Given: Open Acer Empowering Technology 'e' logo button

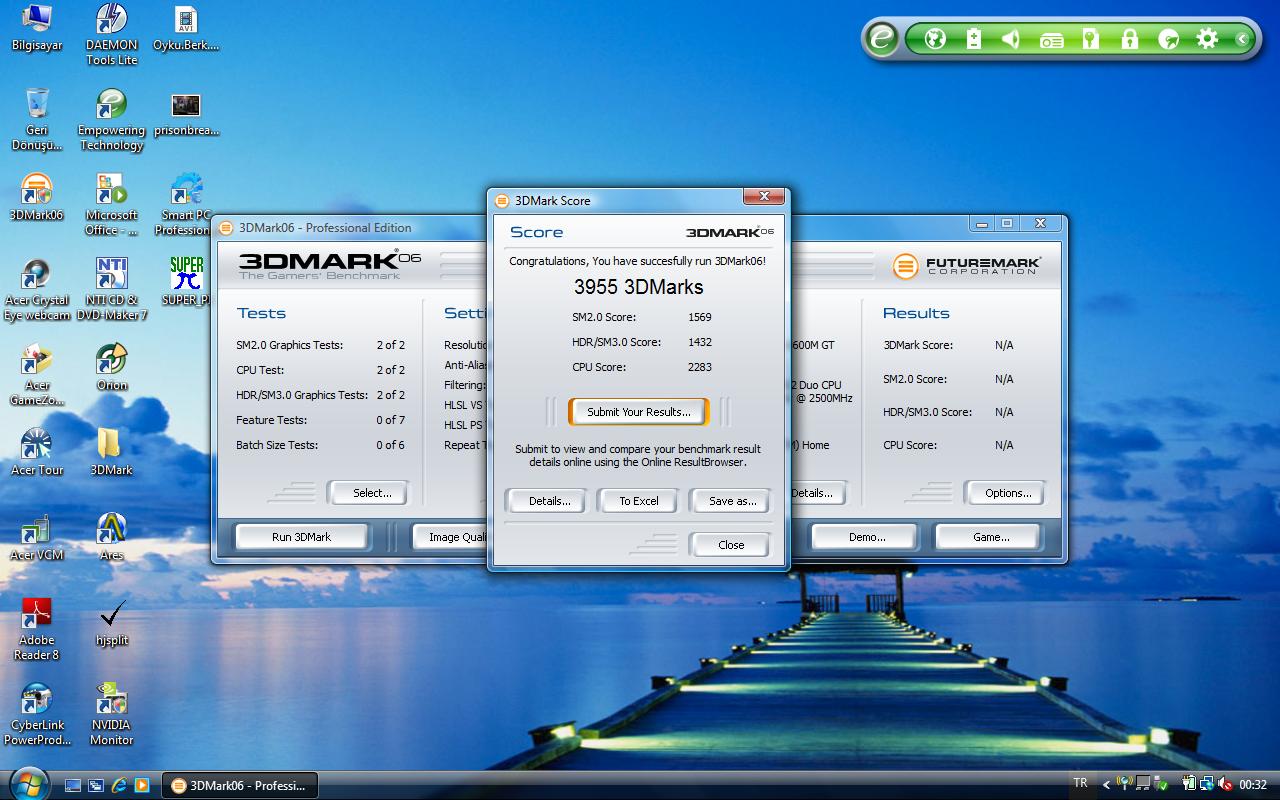Looking at the screenshot, I should coord(881,39).
